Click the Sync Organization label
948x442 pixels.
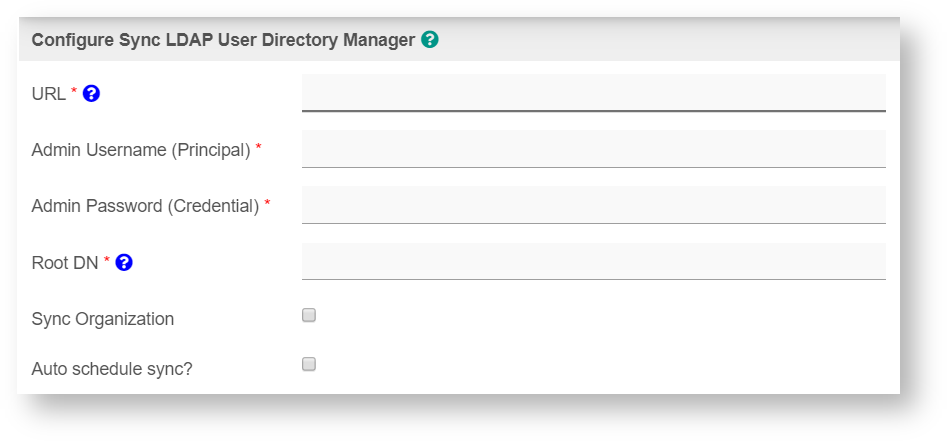[103, 319]
